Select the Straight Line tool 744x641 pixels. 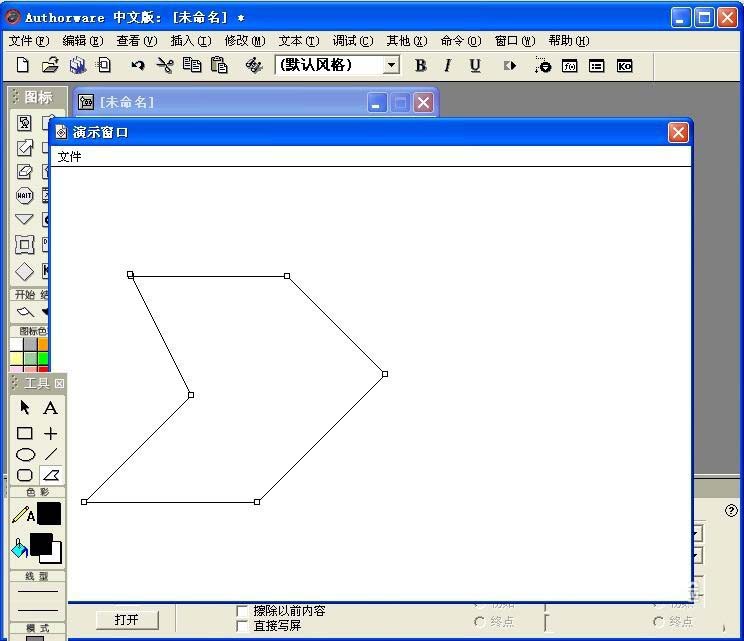(50, 433)
